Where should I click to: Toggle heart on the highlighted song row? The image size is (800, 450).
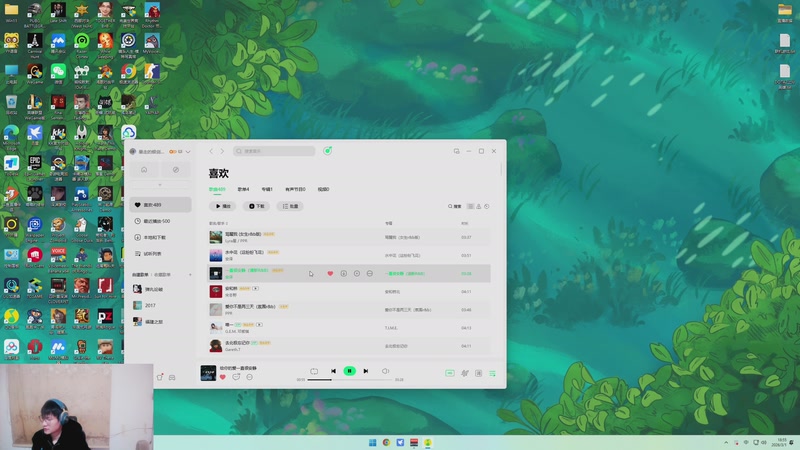pos(330,273)
